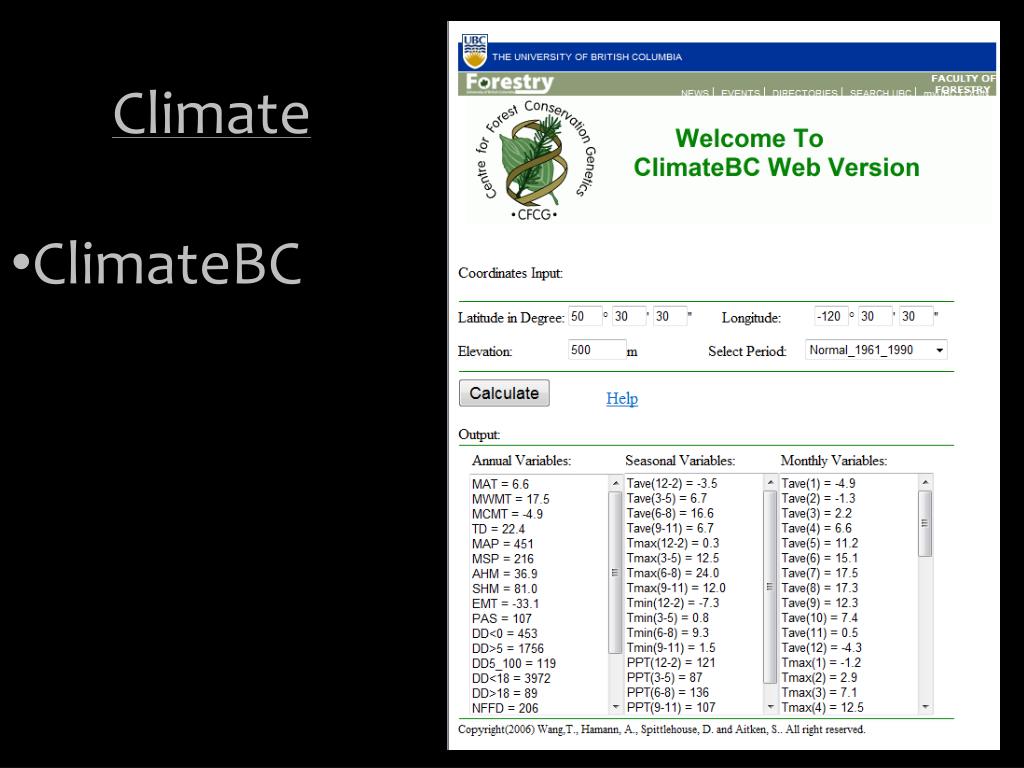Click the UBC crest logo
Image resolution: width=1024 pixels, height=768 pixels.
coord(475,52)
